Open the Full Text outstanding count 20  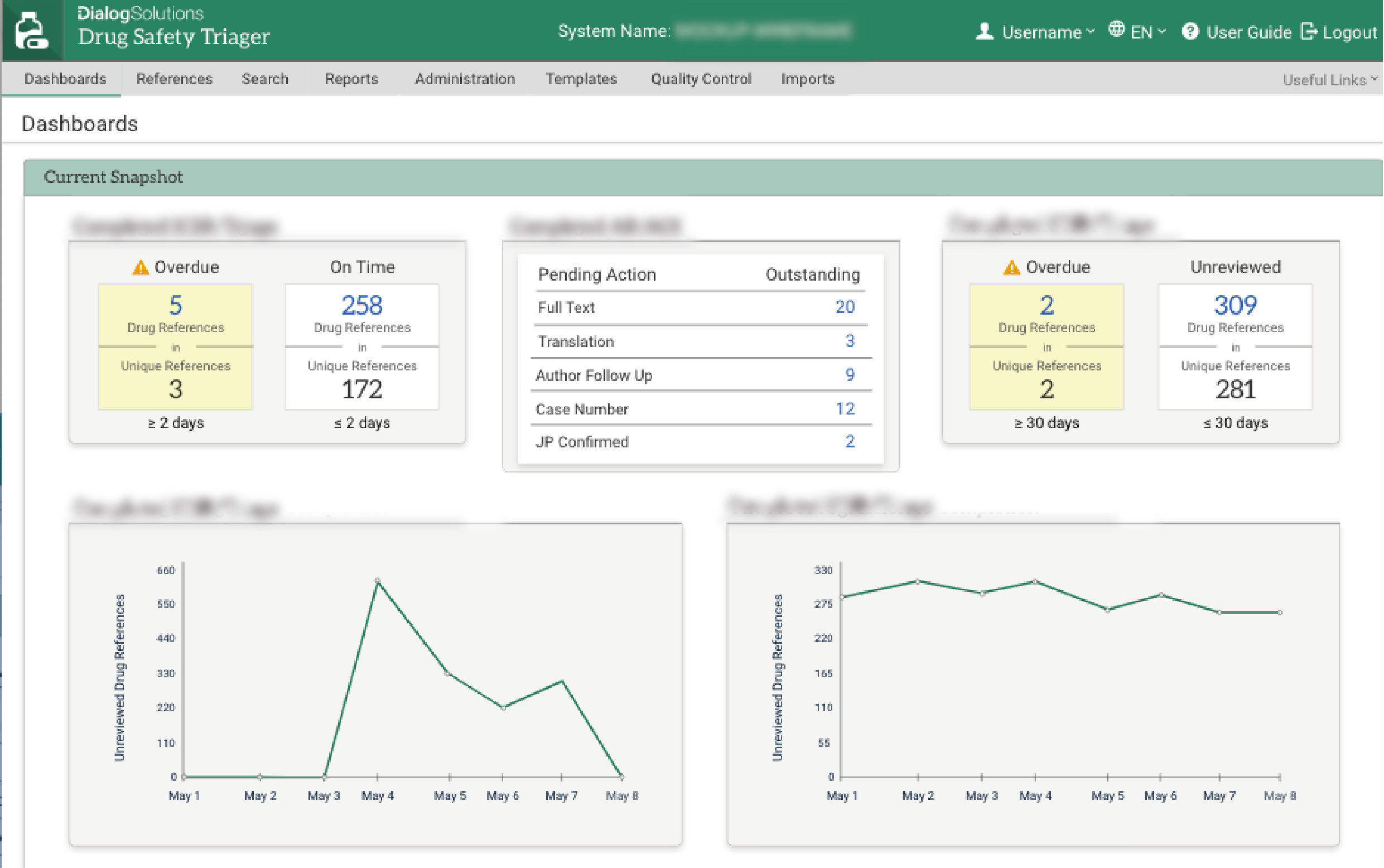click(845, 307)
